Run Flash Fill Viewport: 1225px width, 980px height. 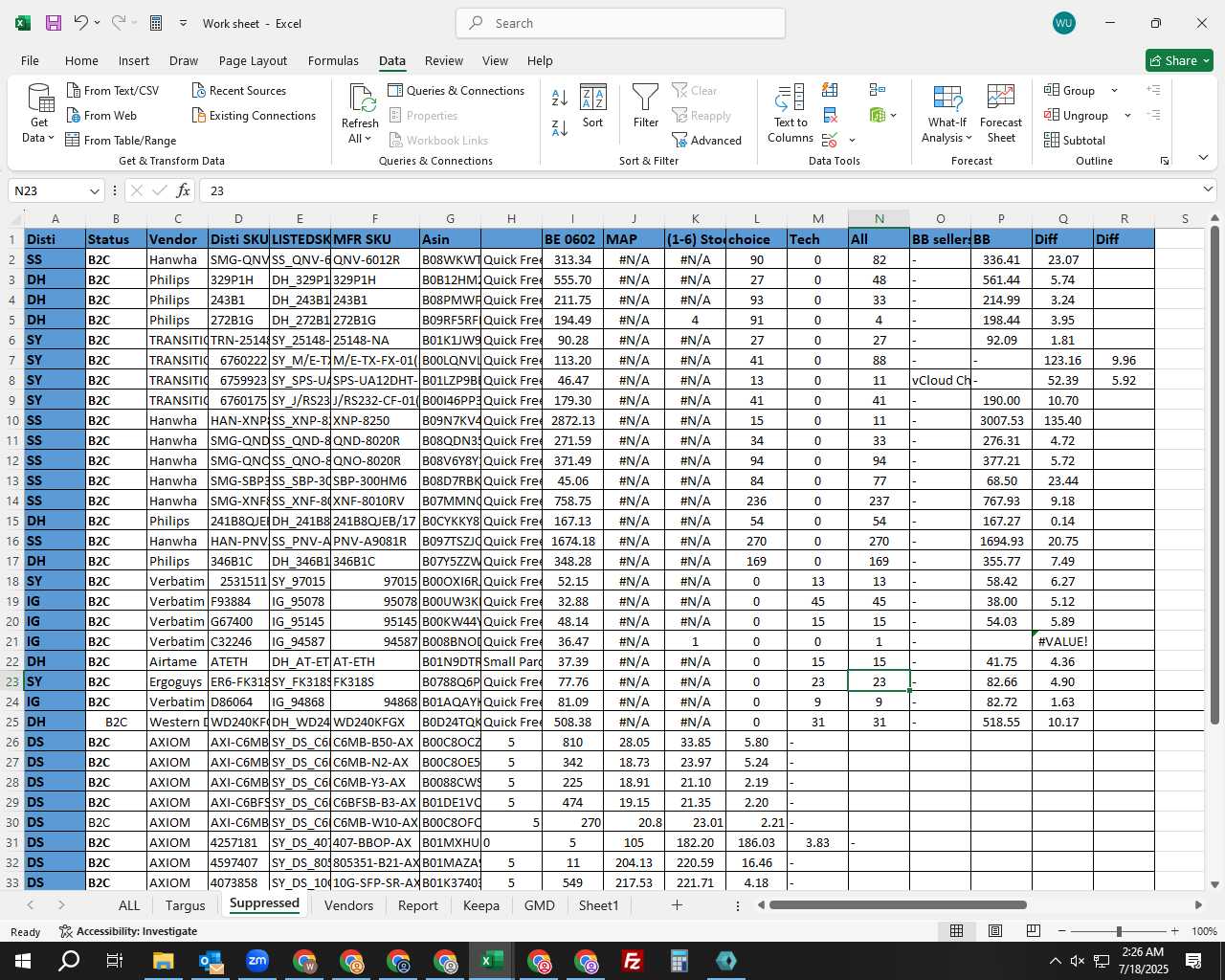pos(830,90)
